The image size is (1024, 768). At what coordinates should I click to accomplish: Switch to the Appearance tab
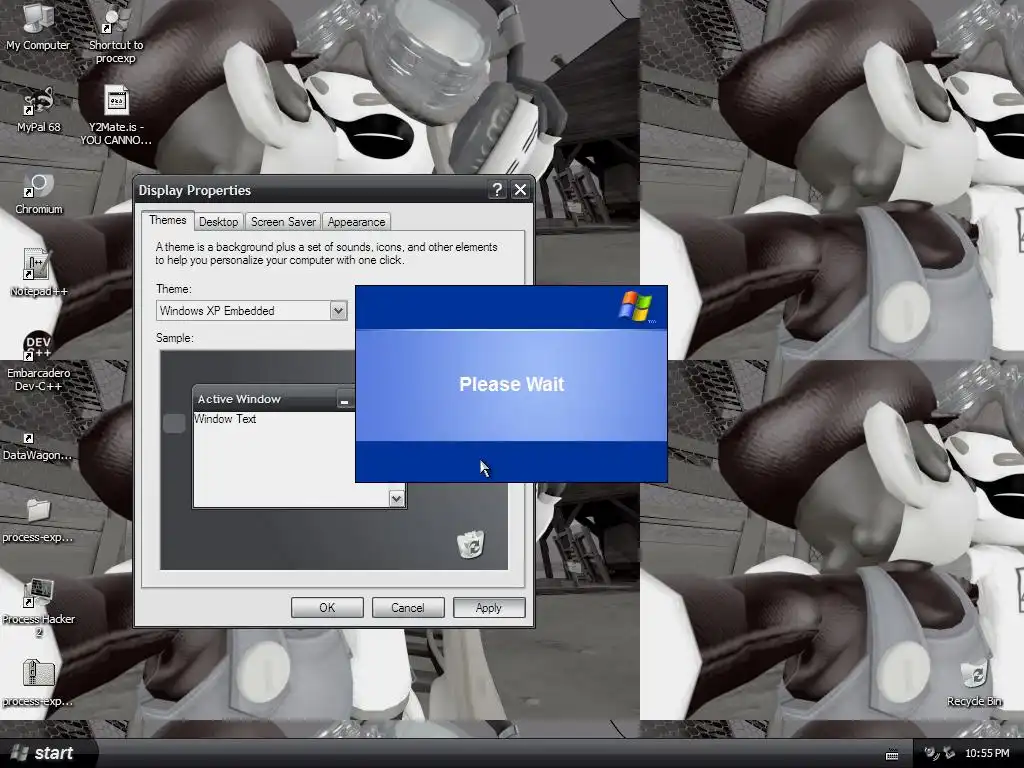(356, 222)
